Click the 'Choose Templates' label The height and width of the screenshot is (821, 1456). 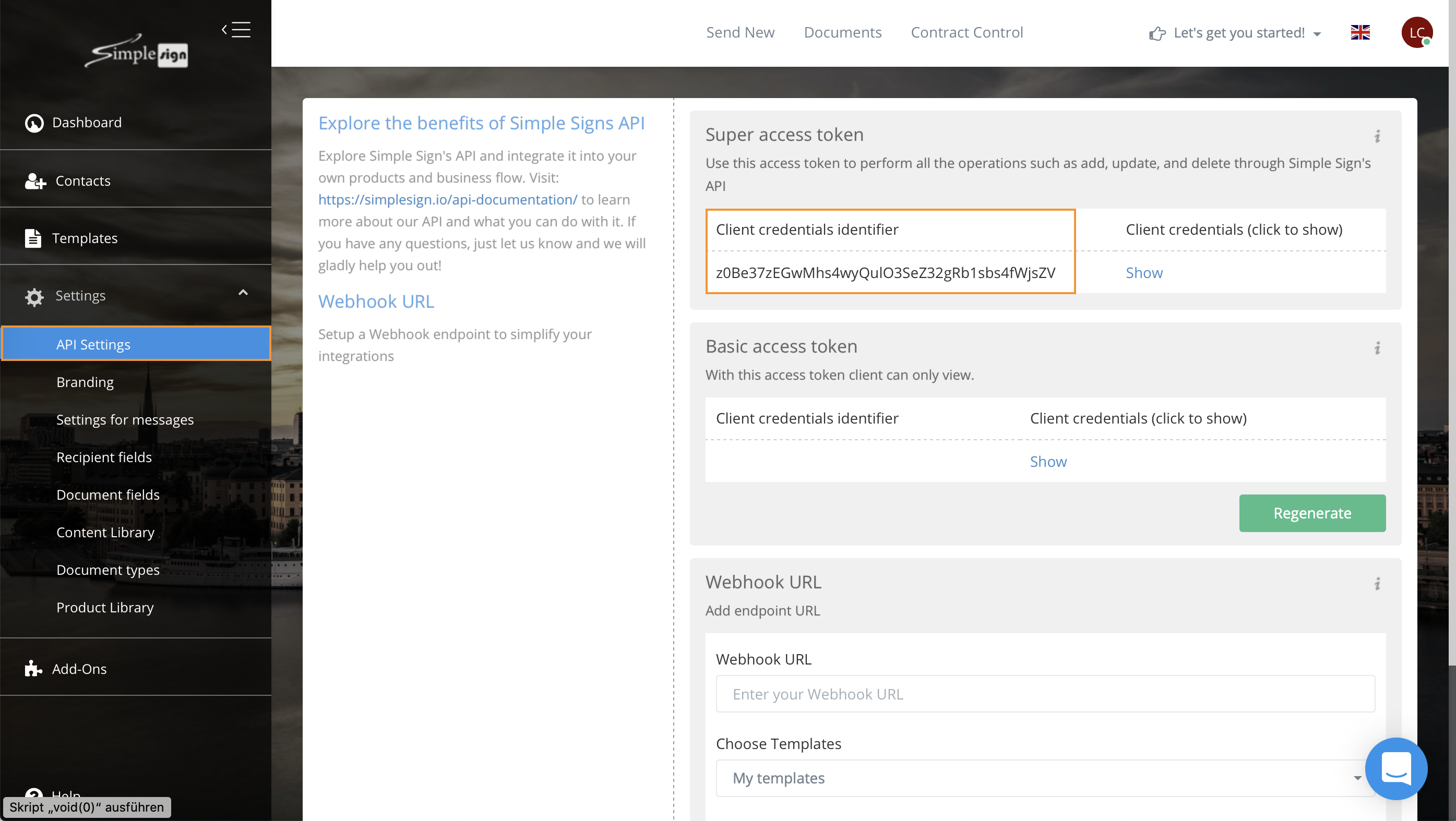tap(778, 744)
